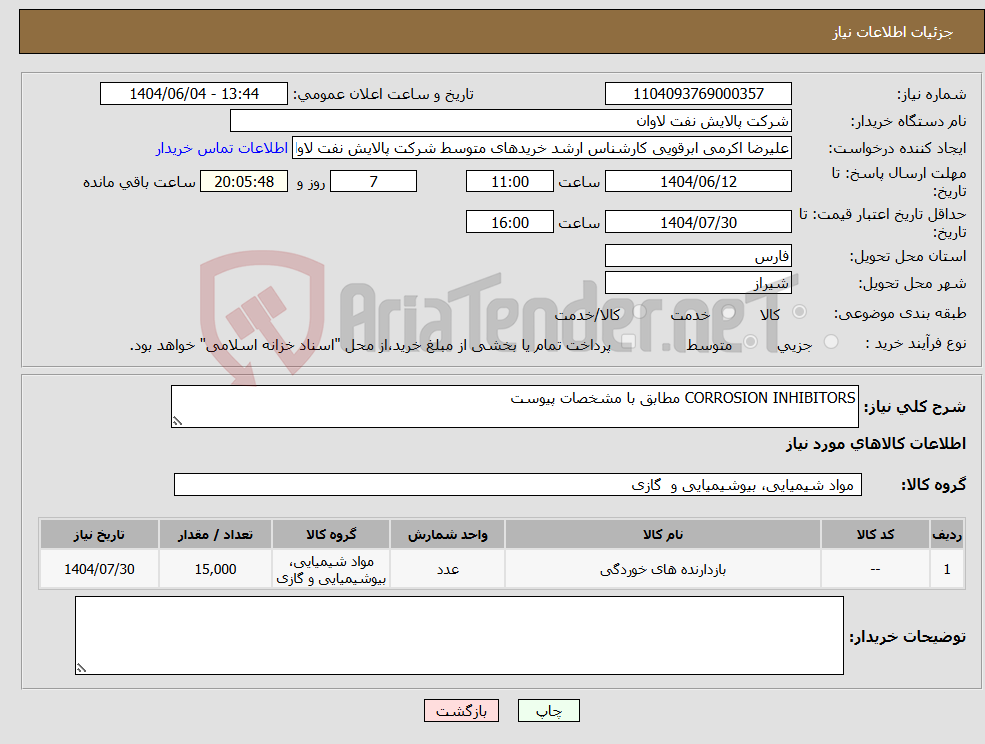Click the resize handle of the buyer remarks box

[82, 665]
